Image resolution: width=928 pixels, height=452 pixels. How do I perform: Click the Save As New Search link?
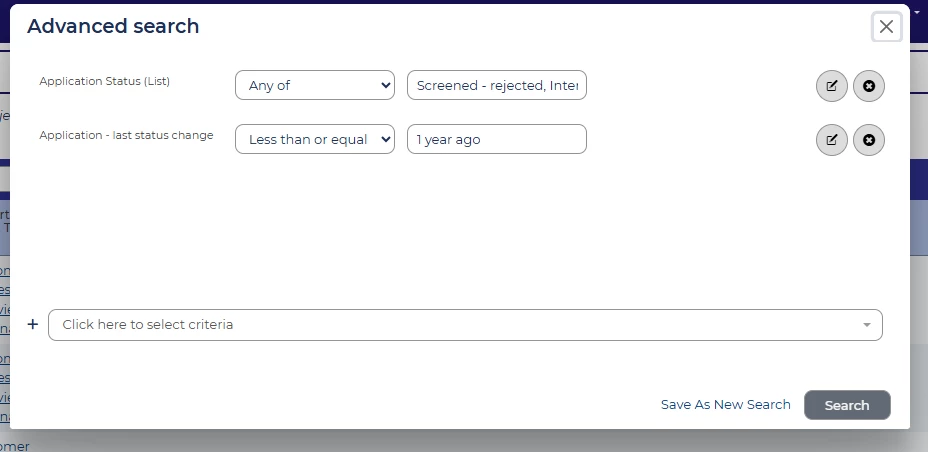pyautogui.click(x=725, y=405)
